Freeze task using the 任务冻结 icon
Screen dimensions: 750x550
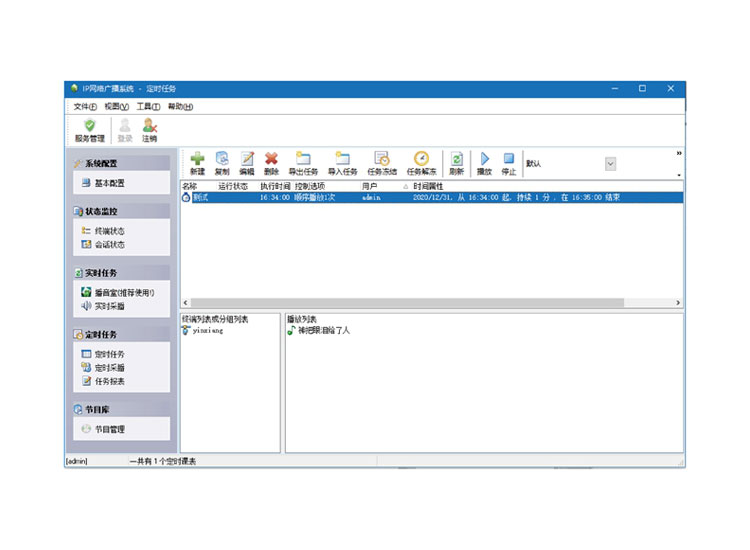point(382,160)
